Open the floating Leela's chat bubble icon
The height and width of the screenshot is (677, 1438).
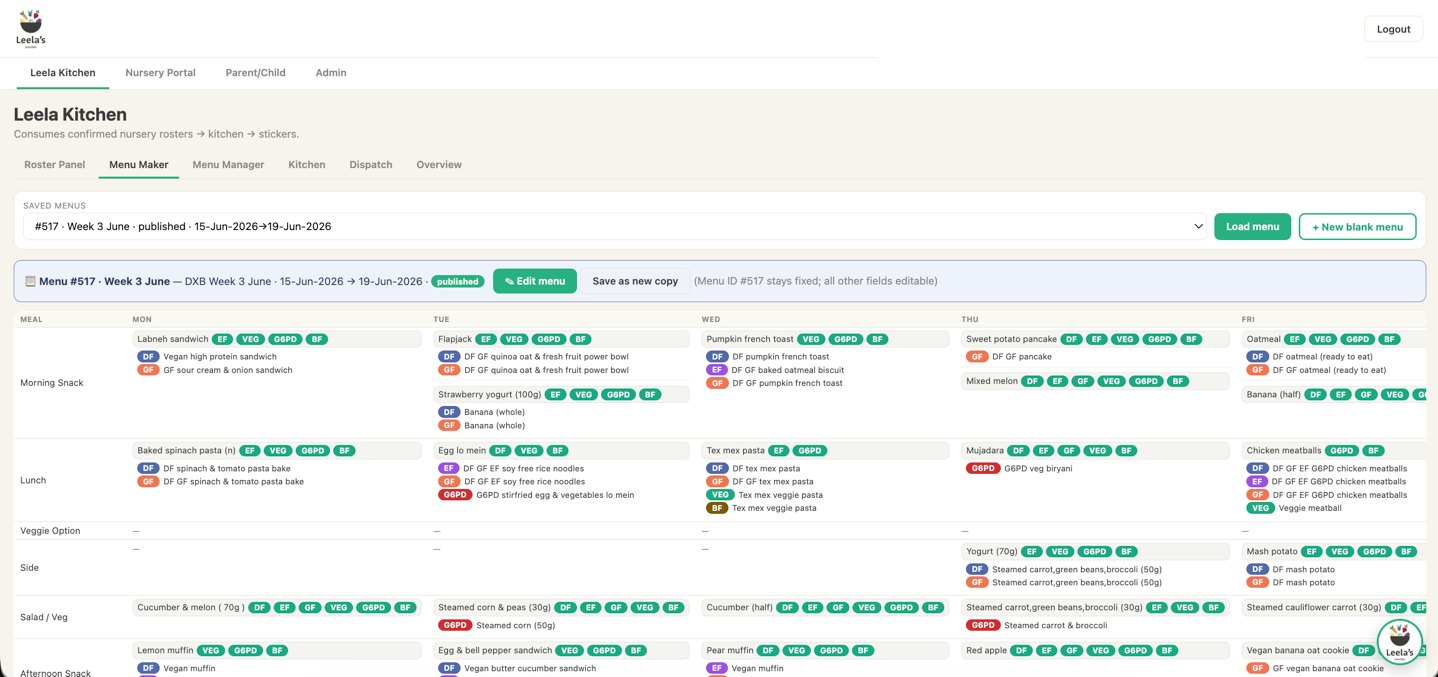click(x=1400, y=643)
